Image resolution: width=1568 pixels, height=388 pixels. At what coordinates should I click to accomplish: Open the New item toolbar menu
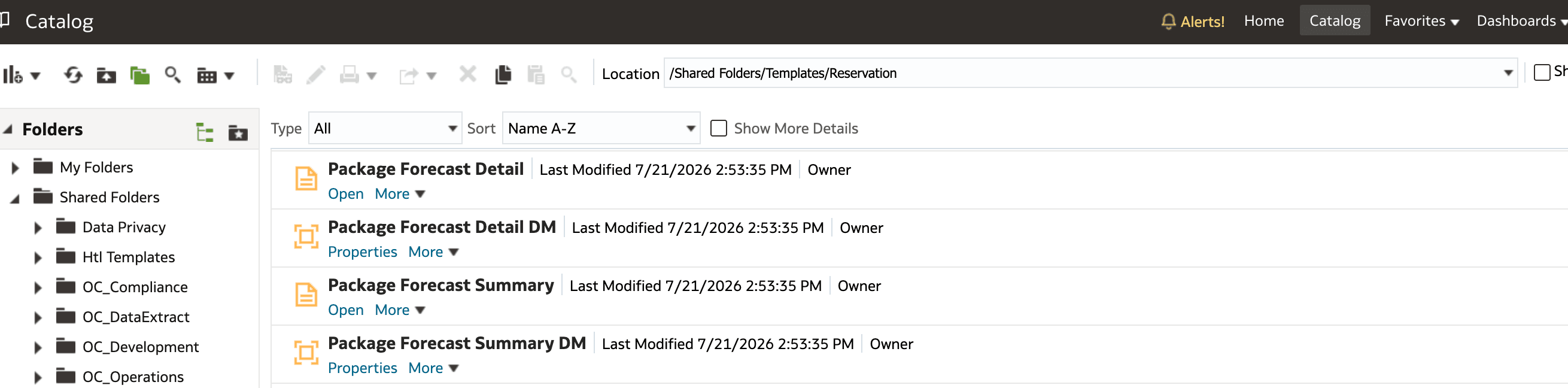pos(22,75)
